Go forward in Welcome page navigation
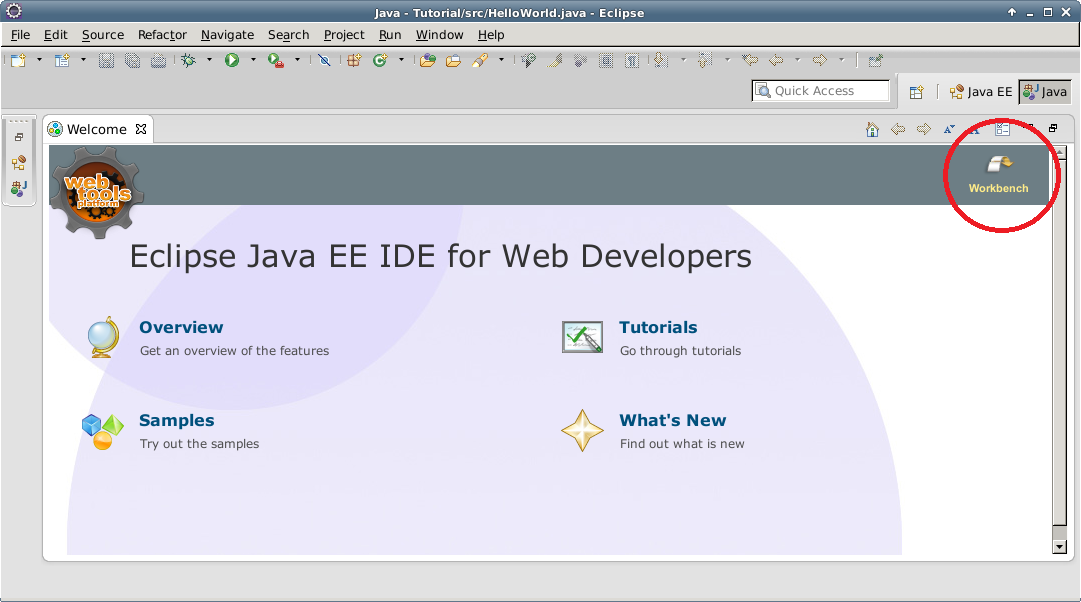 pos(924,130)
